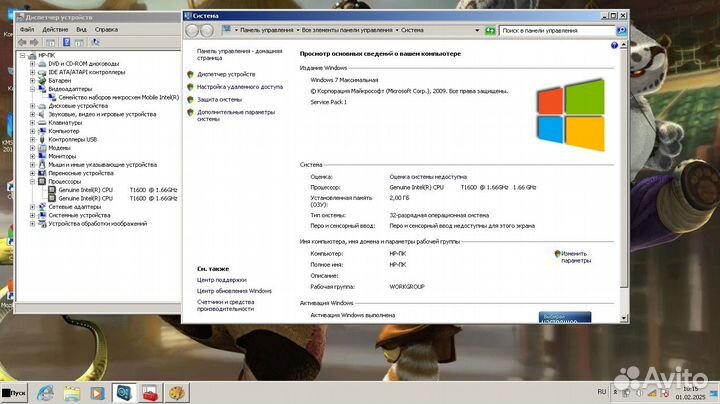This screenshot has height=404, width=720.
Task: Open Настройка удаленного доступа link
Action: [x=240, y=87]
